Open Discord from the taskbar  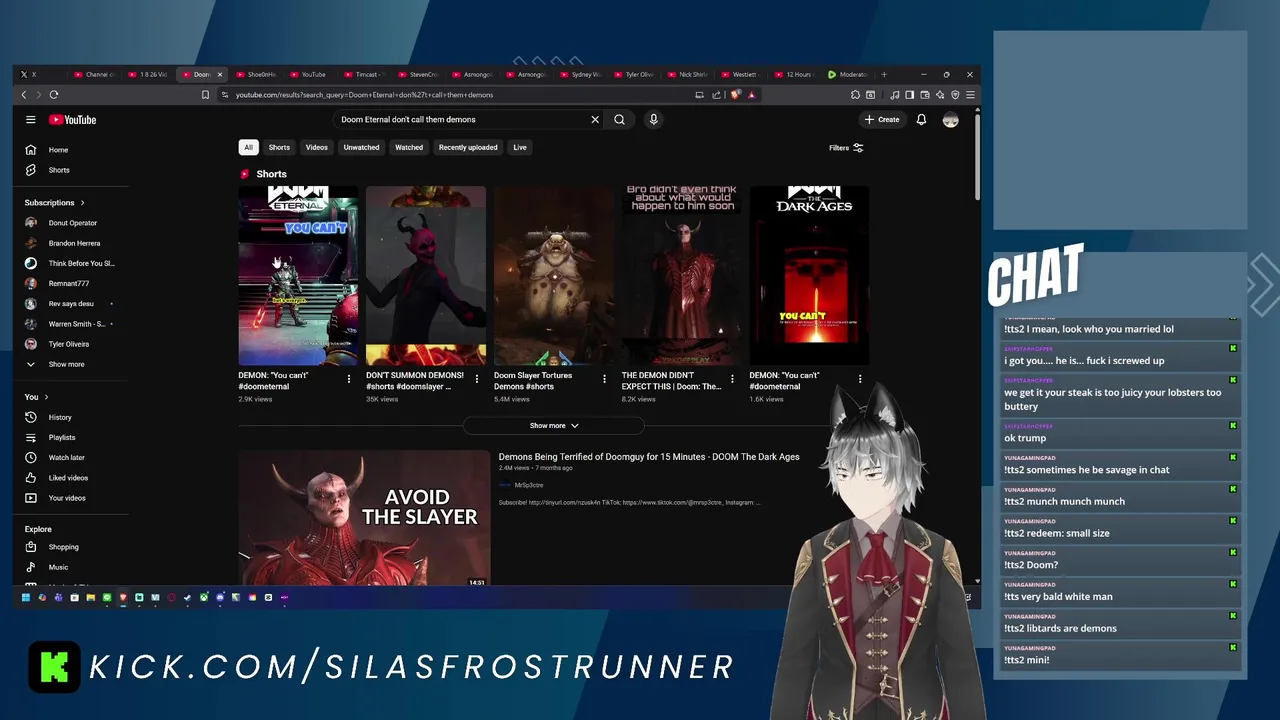click(x=220, y=597)
